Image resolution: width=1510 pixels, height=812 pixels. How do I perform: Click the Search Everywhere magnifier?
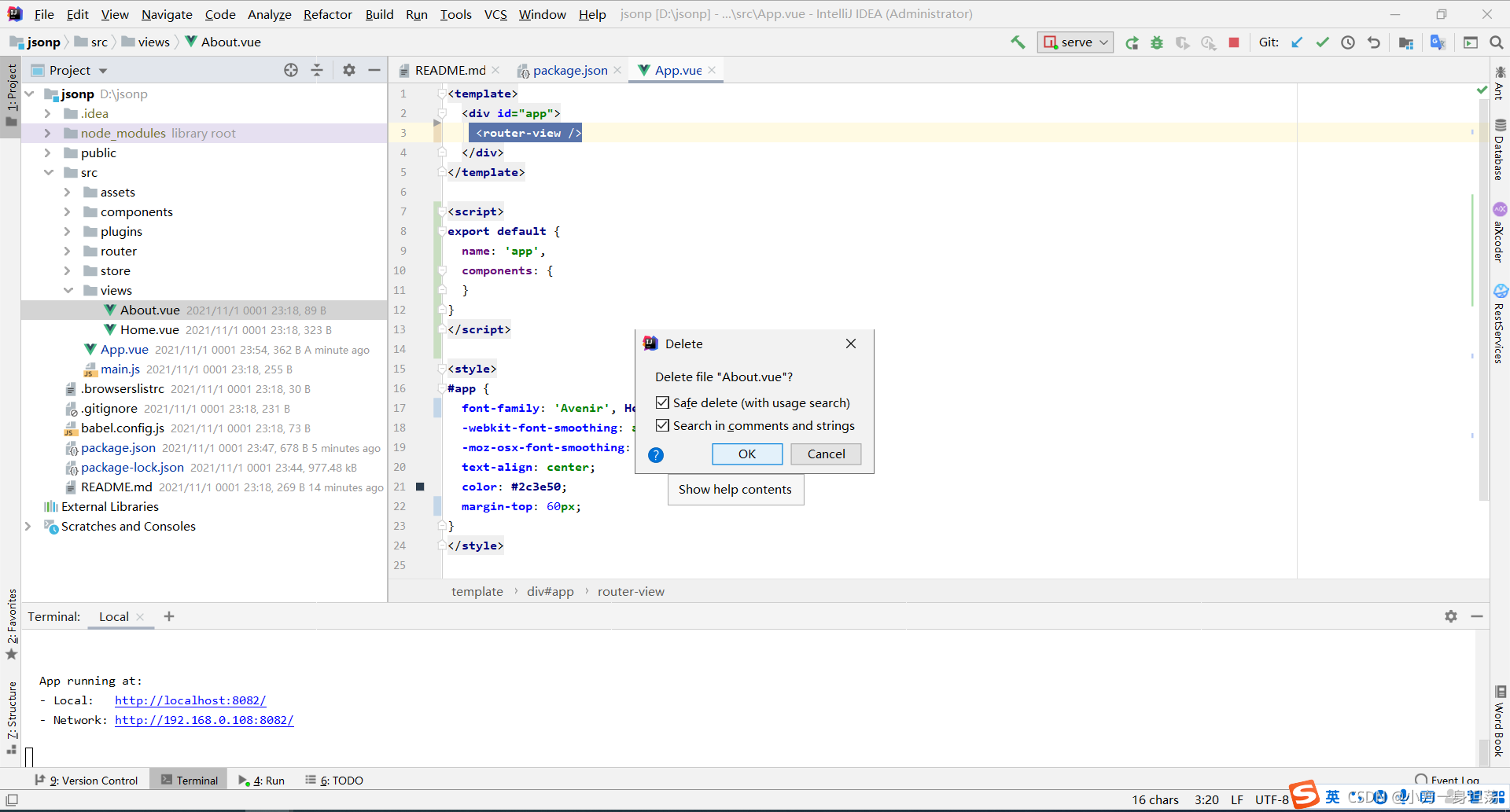click(x=1497, y=42)
